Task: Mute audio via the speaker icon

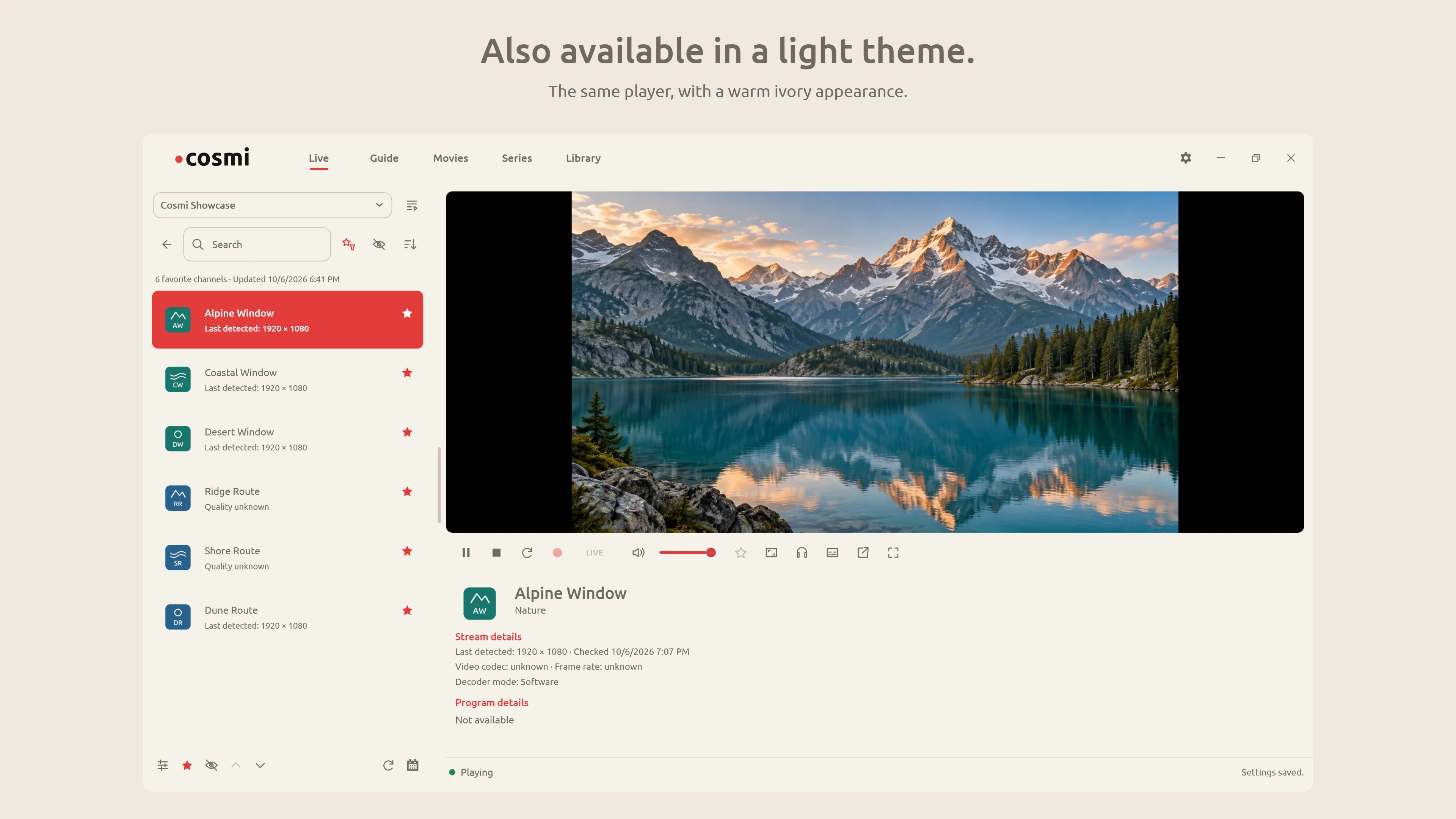Action: click(x=638, y=552)
